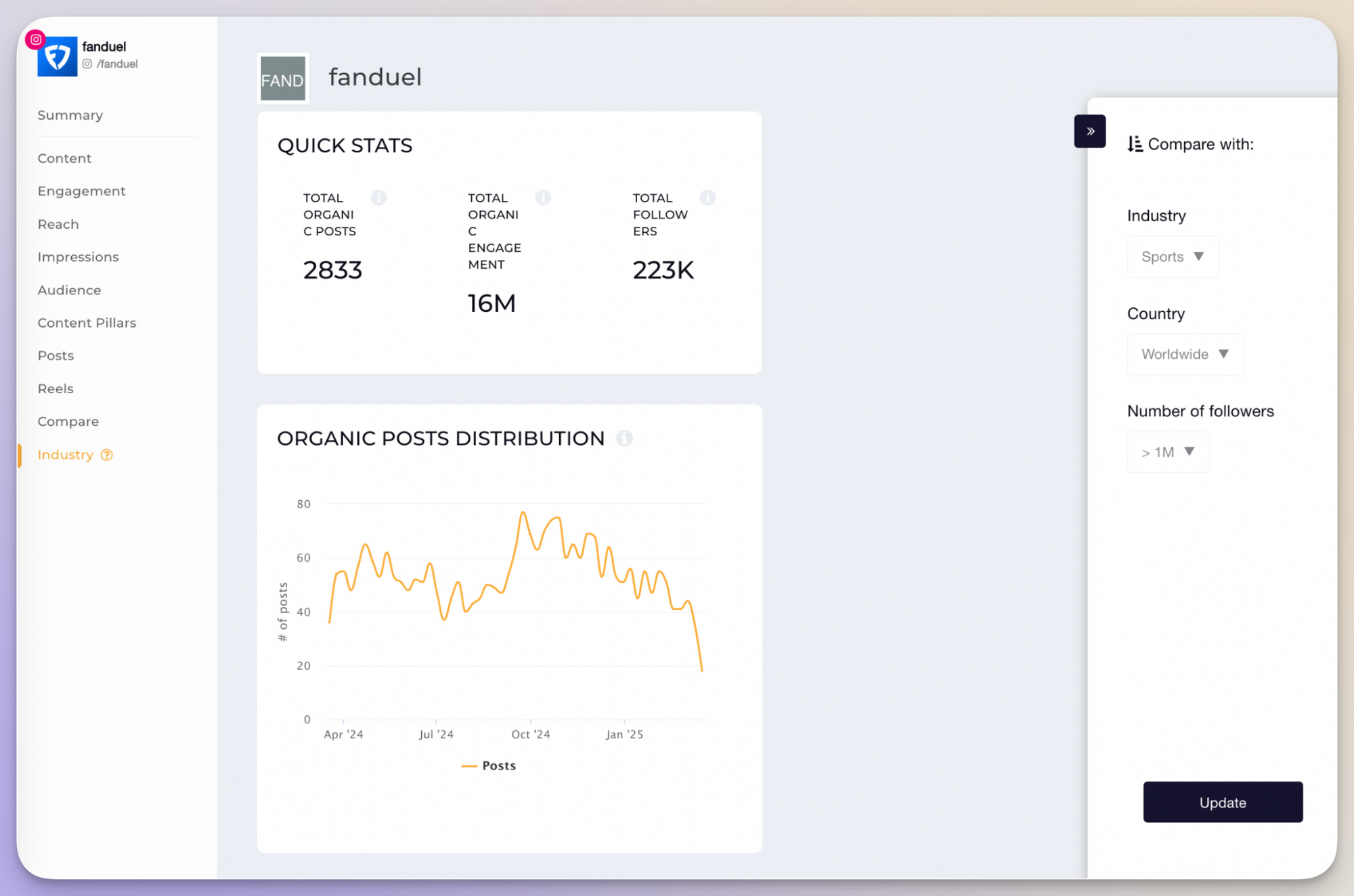Open the Worldwide country dropdown

1185,355
